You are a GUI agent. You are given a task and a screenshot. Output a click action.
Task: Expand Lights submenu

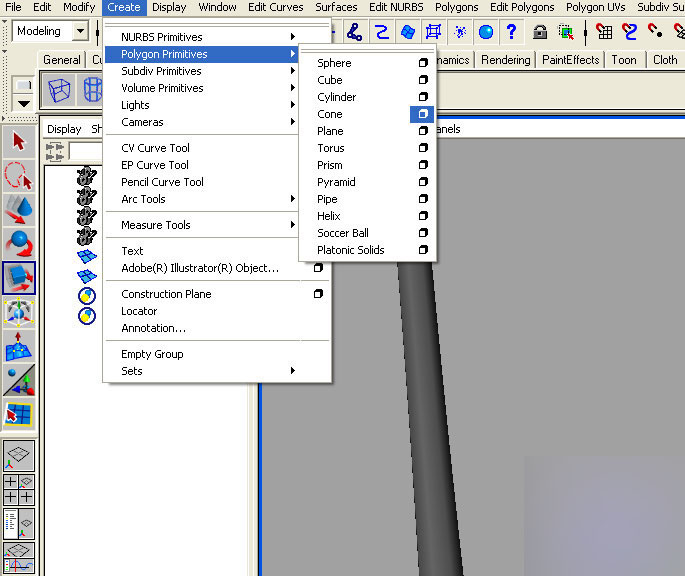201,105
